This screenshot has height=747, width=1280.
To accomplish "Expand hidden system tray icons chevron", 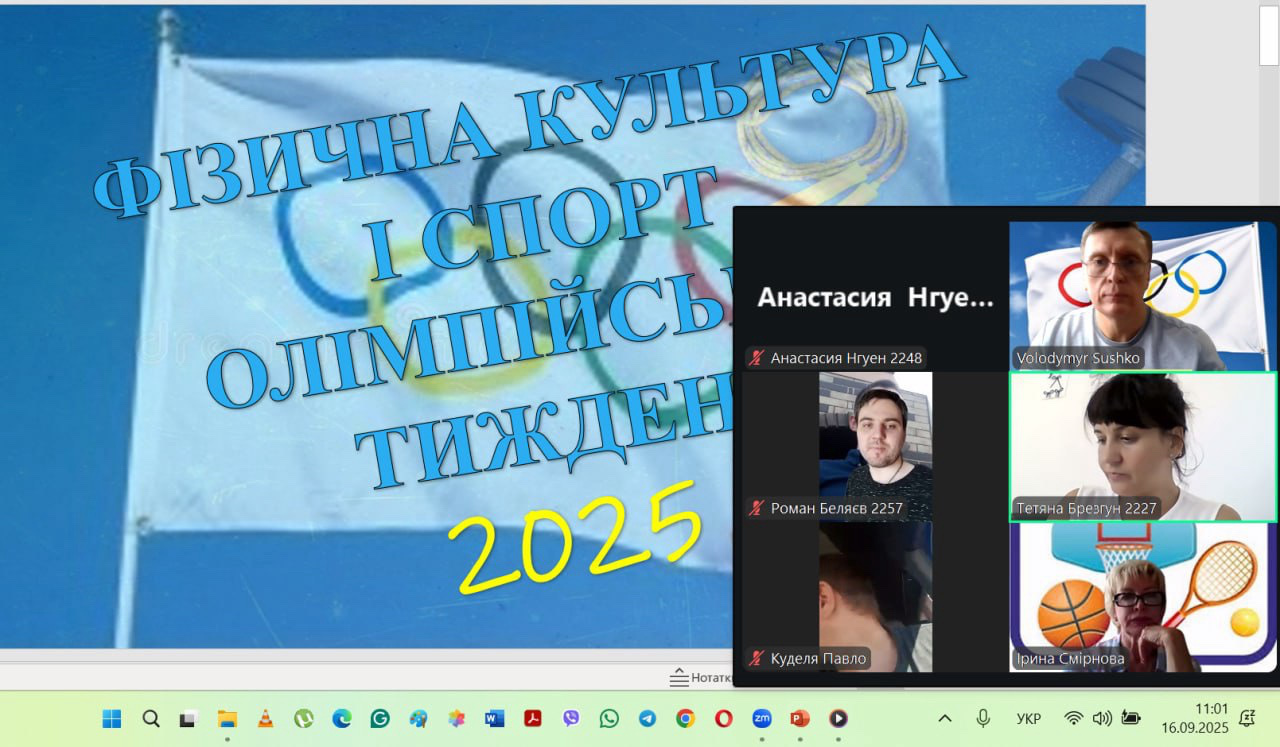I will 944,718.
